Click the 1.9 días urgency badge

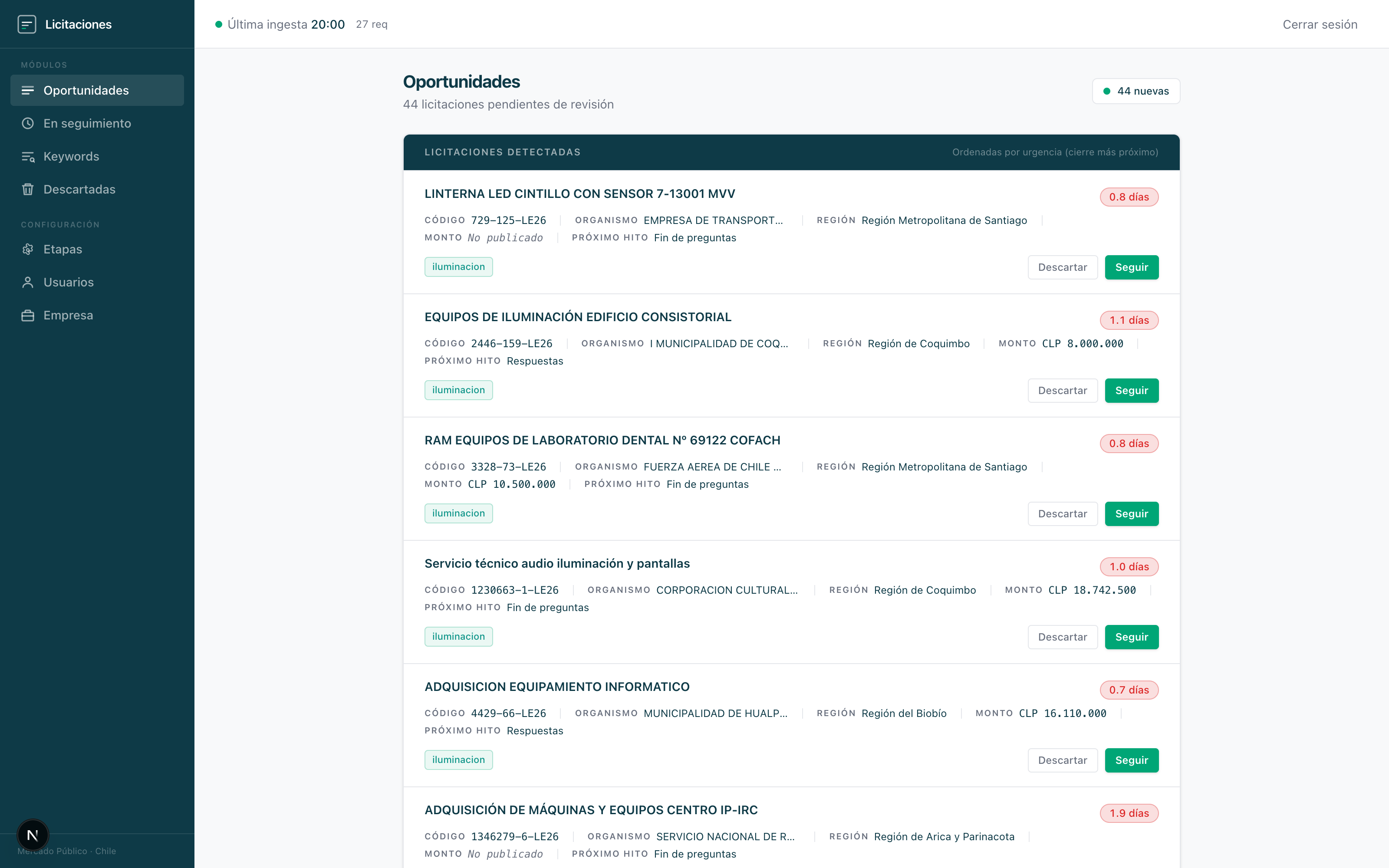[x=1129, y=813]
